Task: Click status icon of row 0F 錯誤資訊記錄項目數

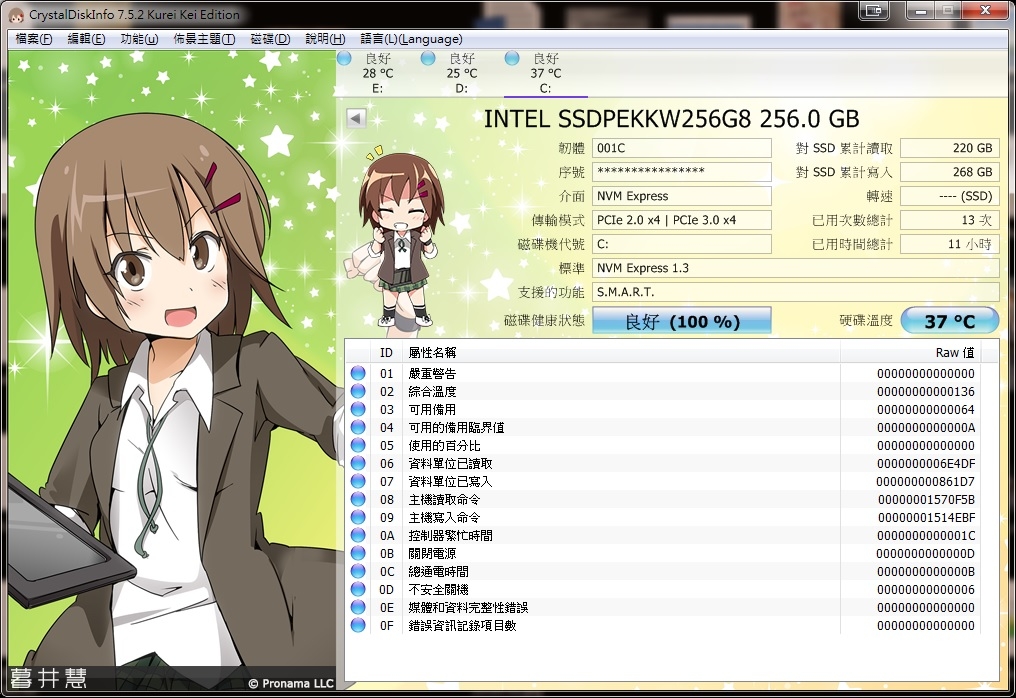Action: tap(358, 625)
